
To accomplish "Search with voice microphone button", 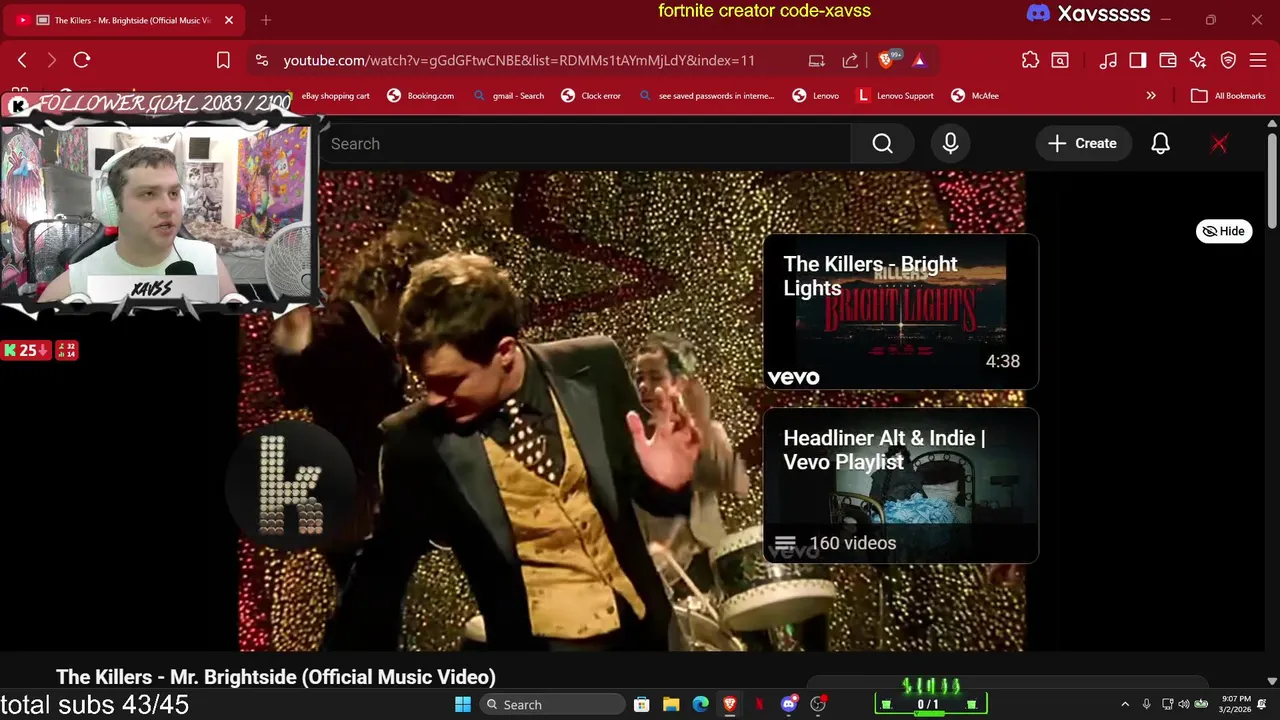I will coord(950,144).
